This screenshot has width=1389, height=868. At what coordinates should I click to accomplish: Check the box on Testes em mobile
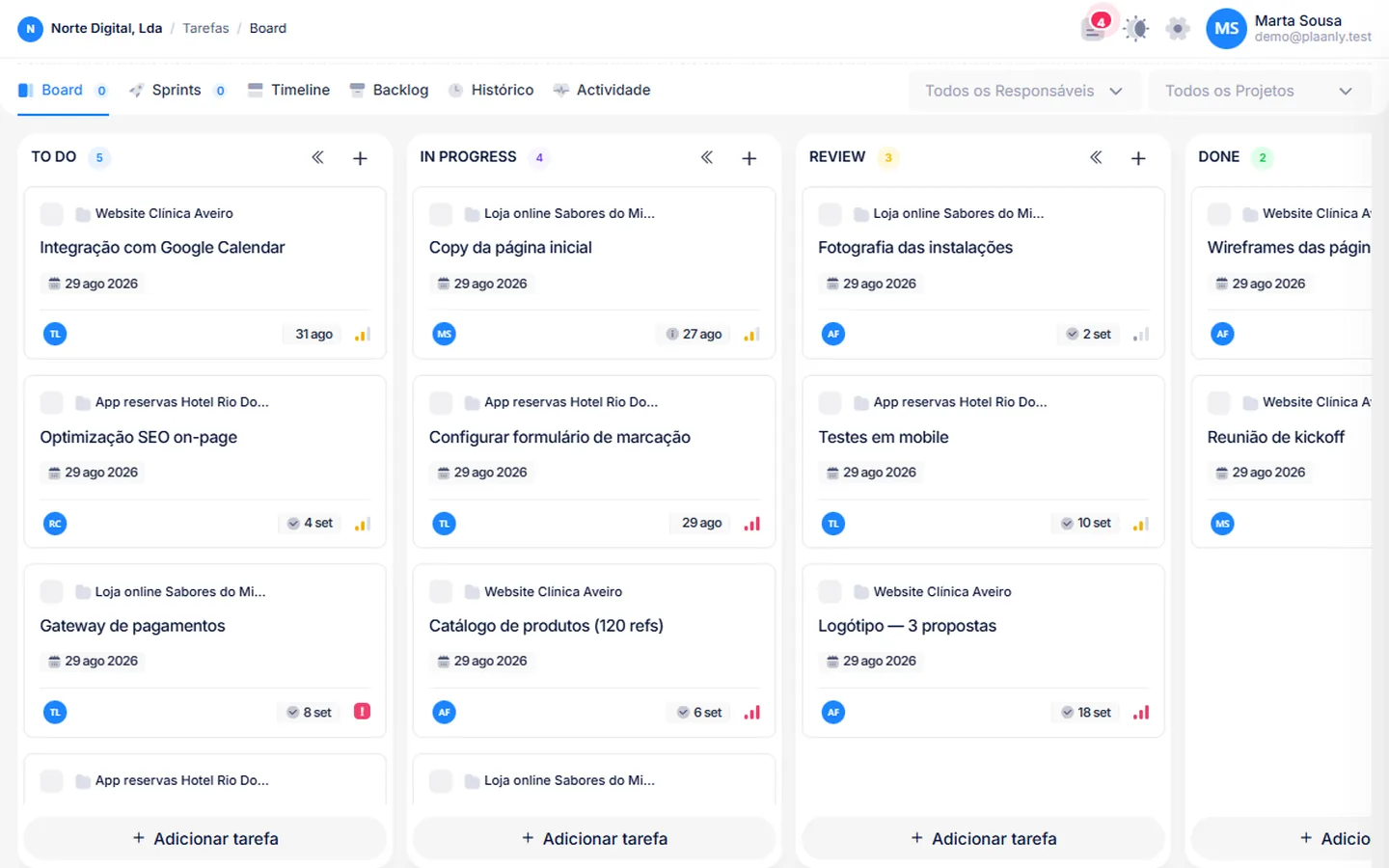pos(830,402)
